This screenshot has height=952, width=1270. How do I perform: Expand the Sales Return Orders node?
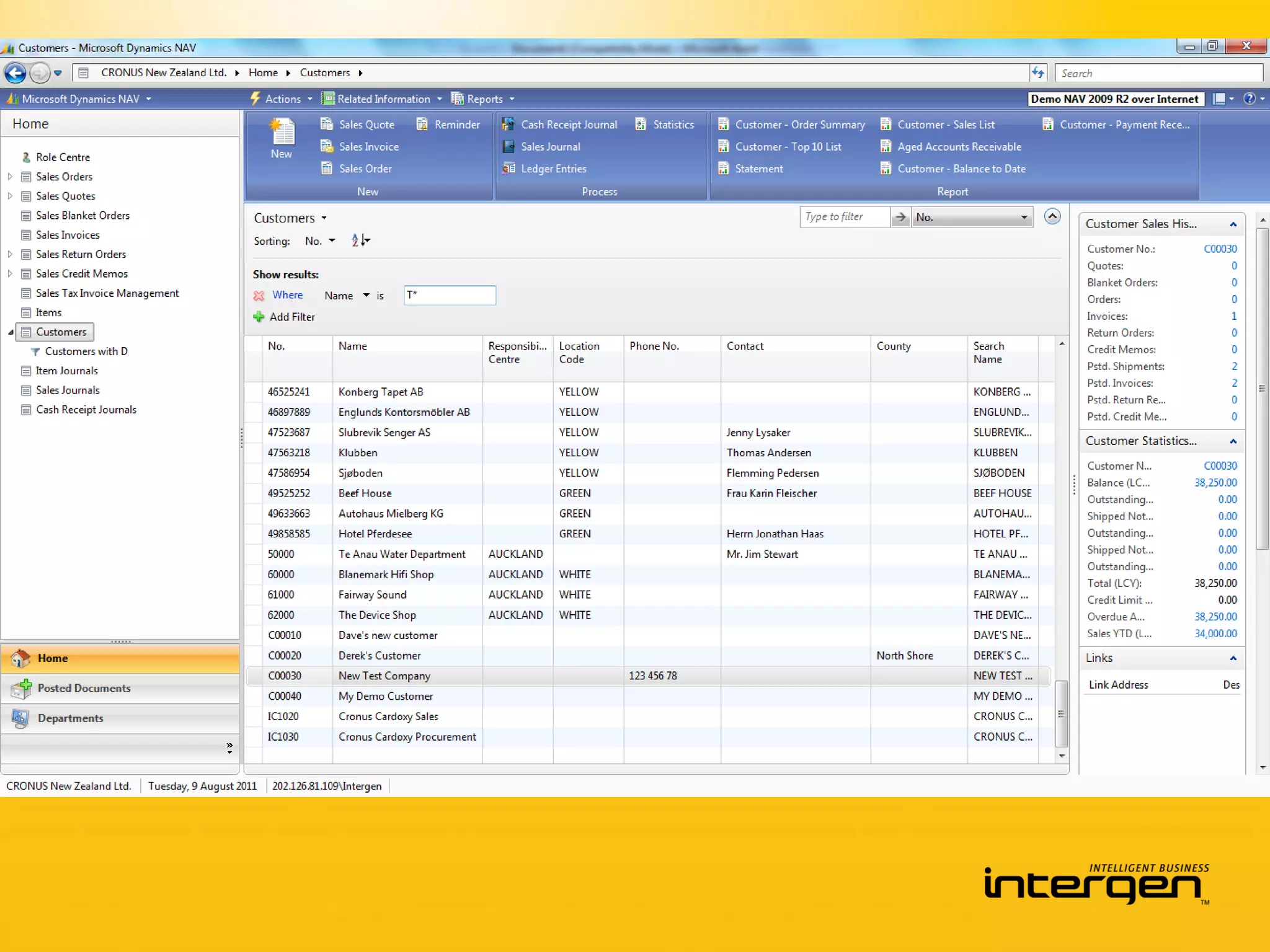click(x=10, y=254)
